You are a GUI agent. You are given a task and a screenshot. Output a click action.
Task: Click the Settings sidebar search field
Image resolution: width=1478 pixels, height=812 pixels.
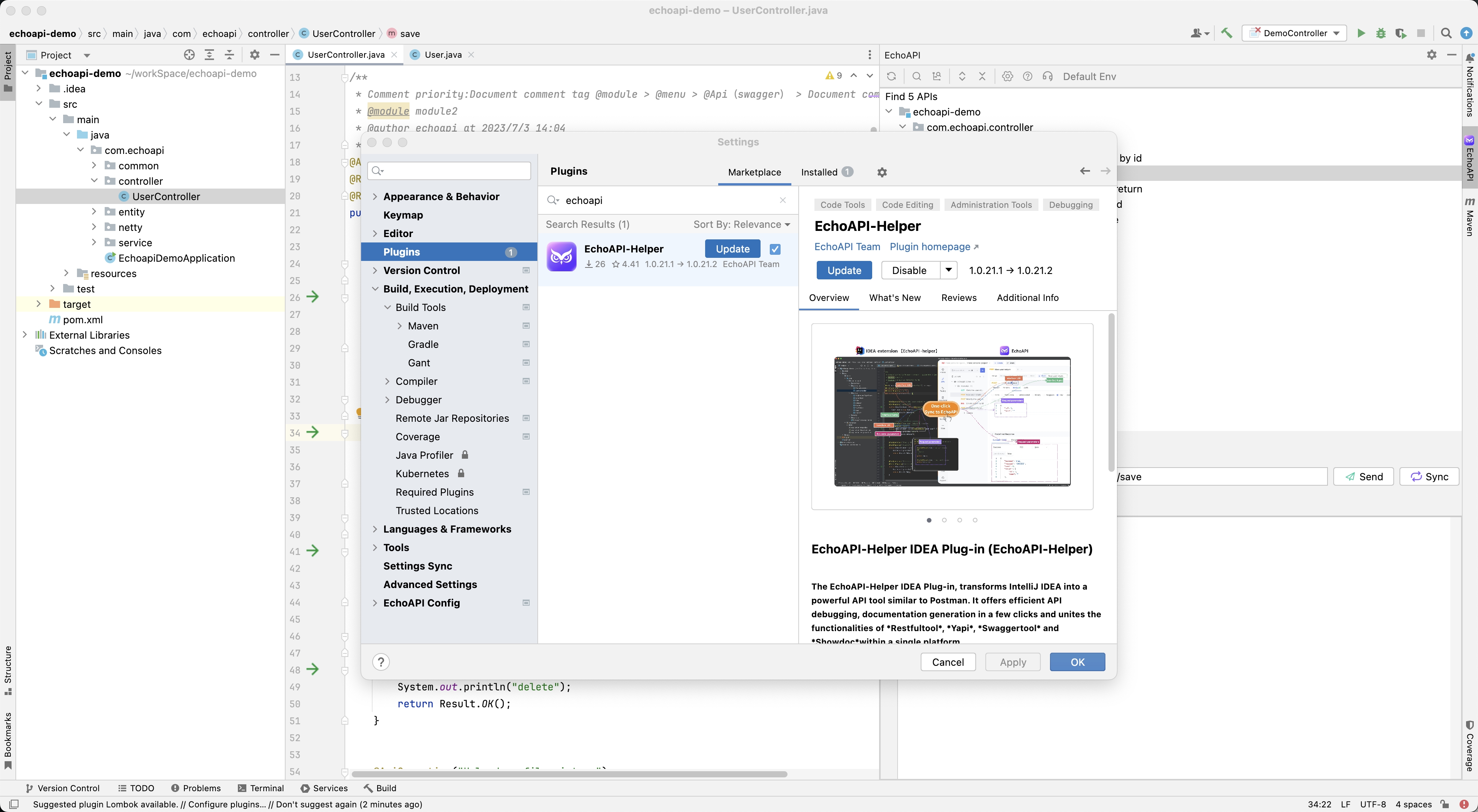[449, 170]
